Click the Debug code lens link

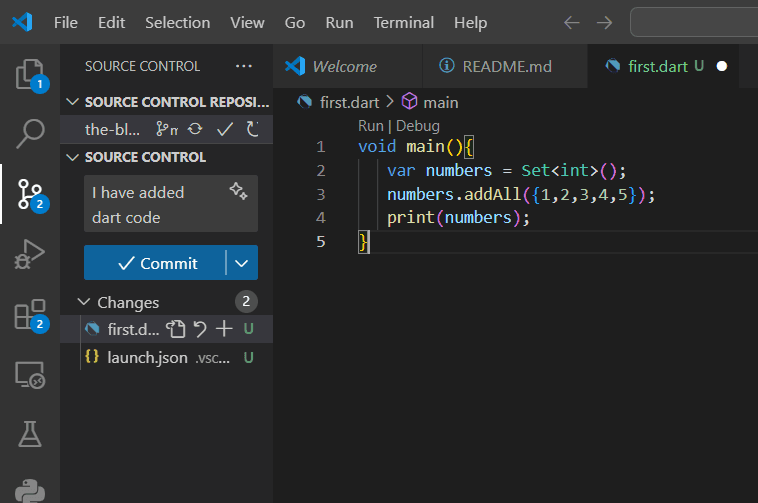[418, 126]
